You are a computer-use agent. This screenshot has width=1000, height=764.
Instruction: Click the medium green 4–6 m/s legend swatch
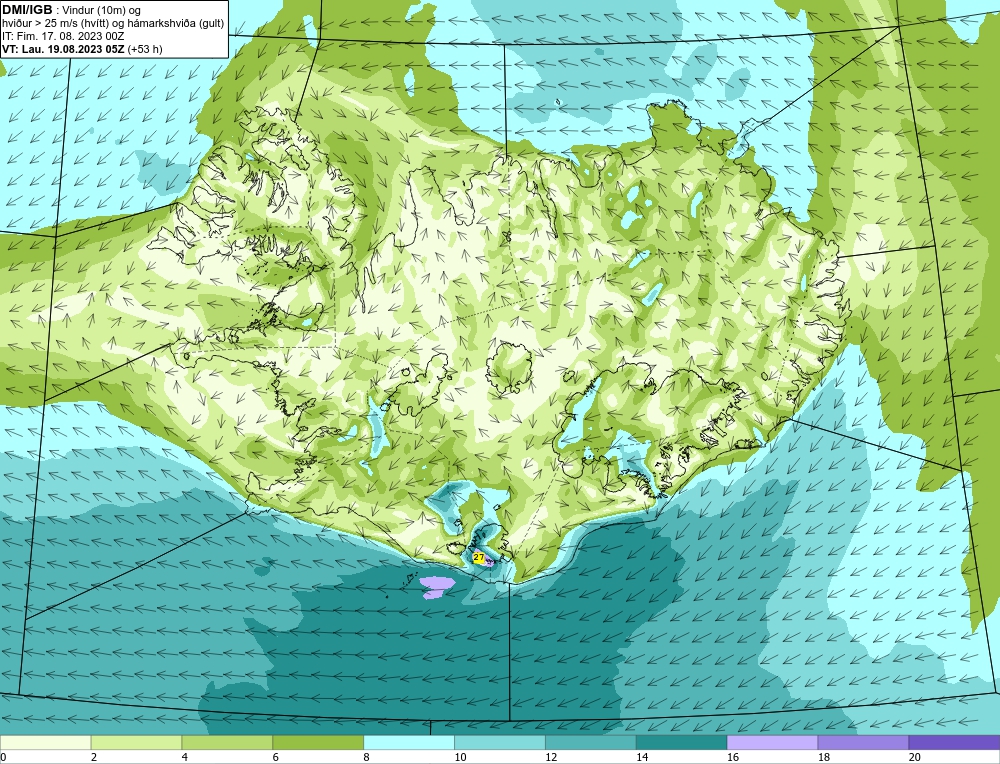[227, 743]
